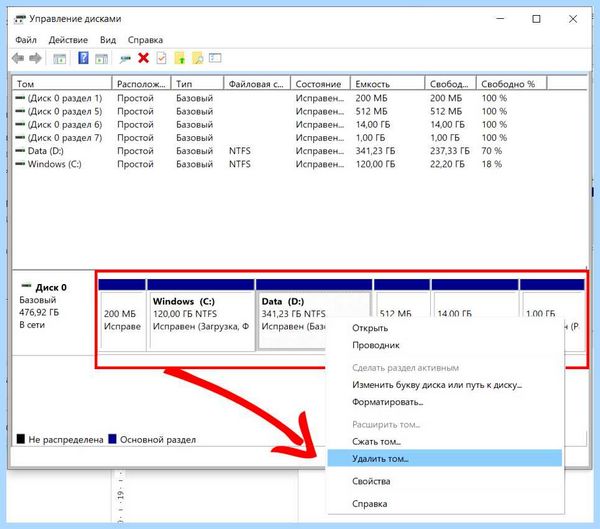Screen dimensions: 600x529
Task: Choose Открыть in the context menu
Action: pos(445,328)
